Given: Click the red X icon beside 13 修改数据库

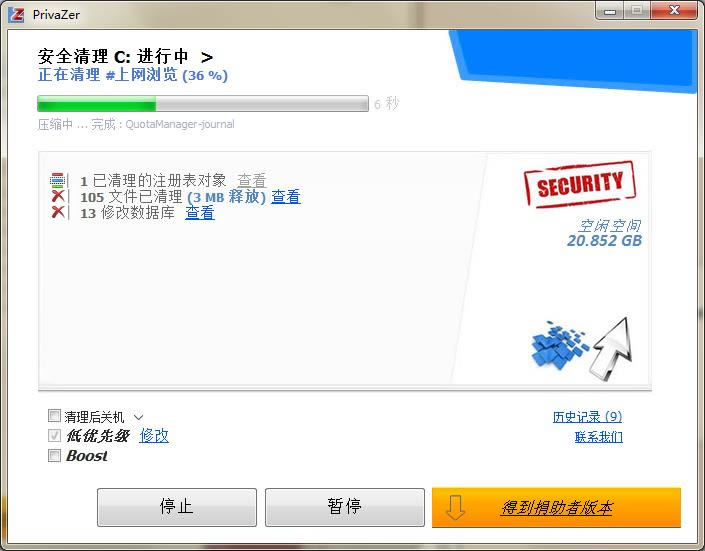Looking at the screenshot, I should (x=58, y=212).
